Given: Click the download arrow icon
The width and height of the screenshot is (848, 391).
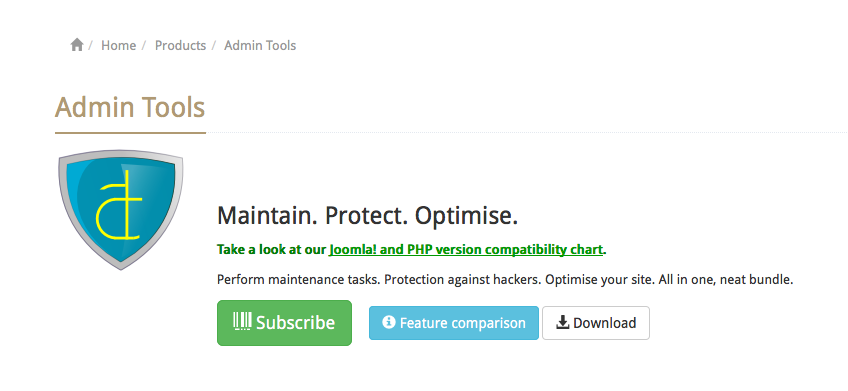Looking at the screenshot, I should [562, 322].
